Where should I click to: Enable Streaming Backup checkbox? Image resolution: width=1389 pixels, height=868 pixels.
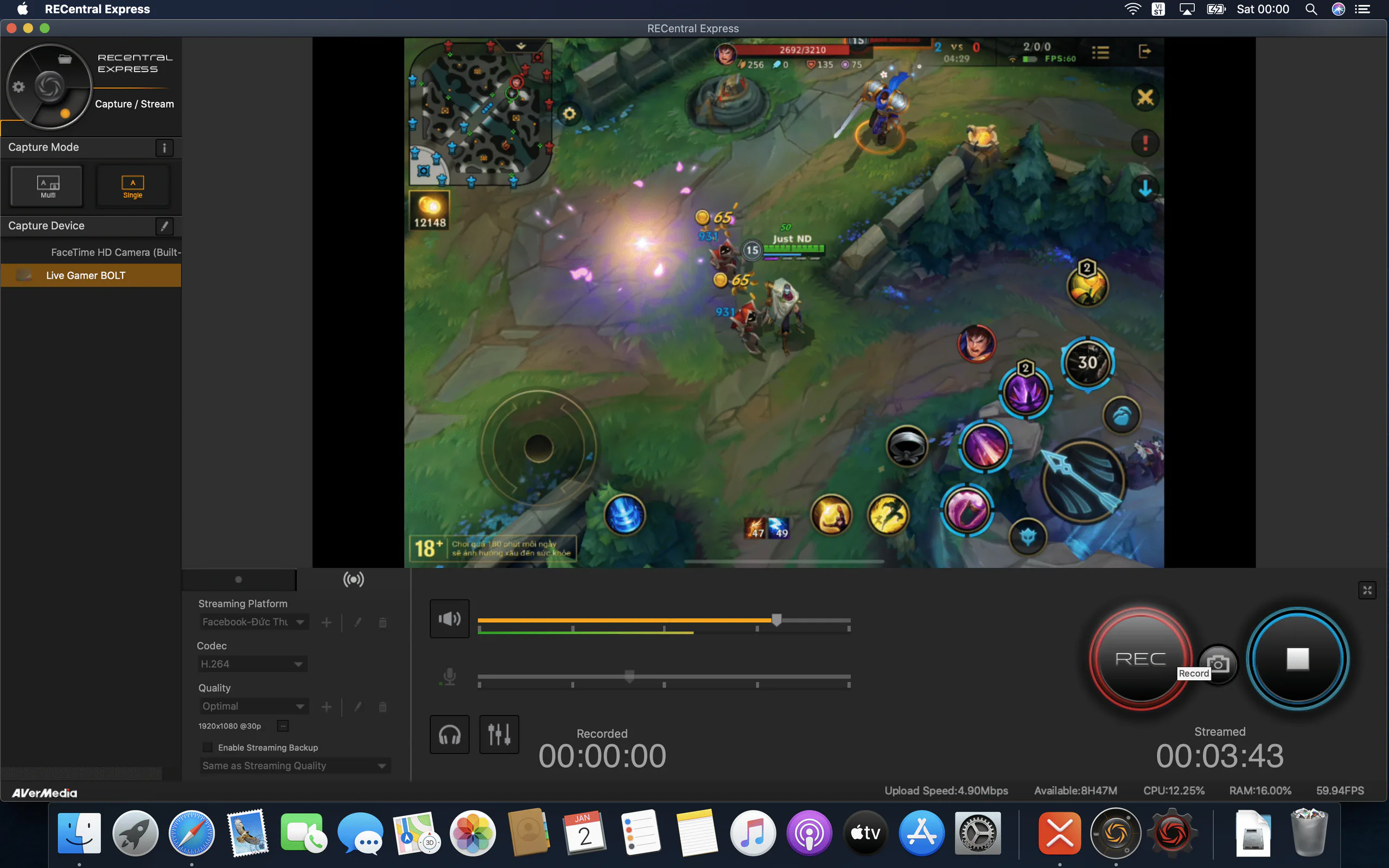coord(208,748)
